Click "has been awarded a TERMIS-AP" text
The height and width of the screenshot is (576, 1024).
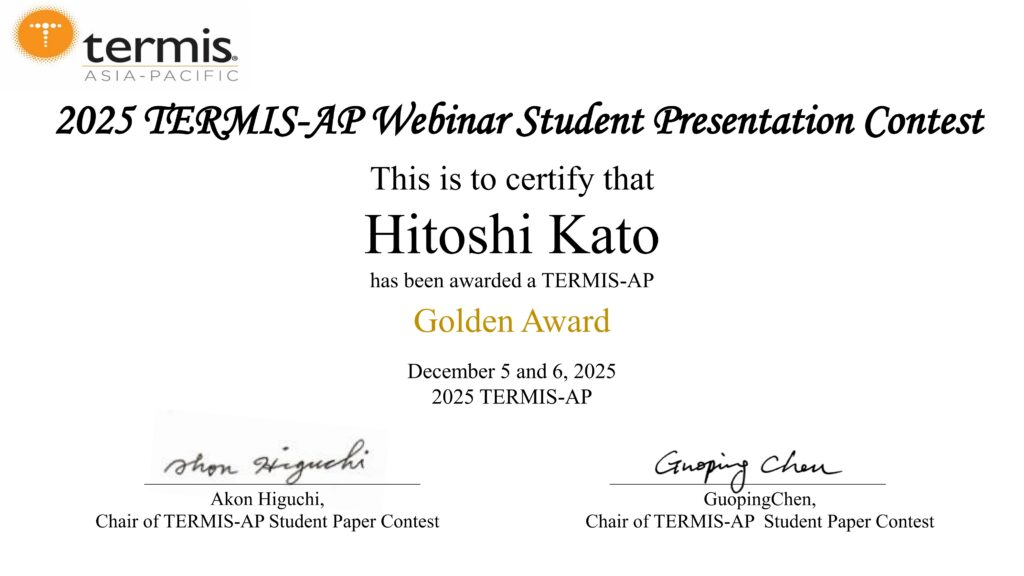click(512, 281)
